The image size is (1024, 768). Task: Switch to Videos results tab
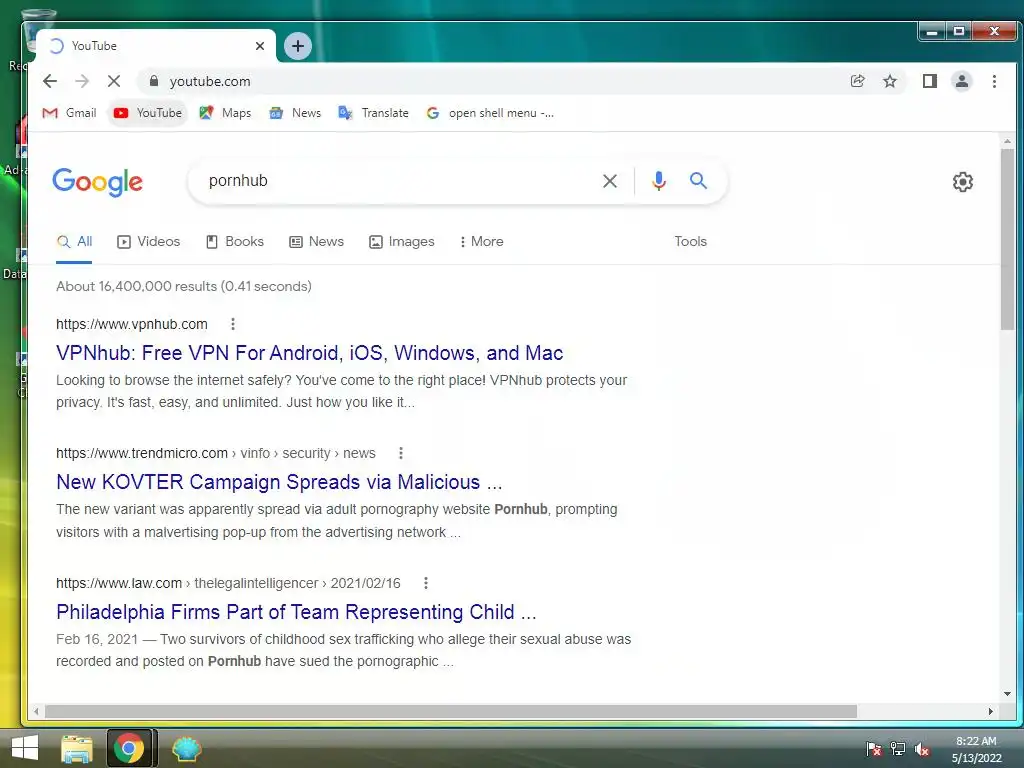point(149,242)
